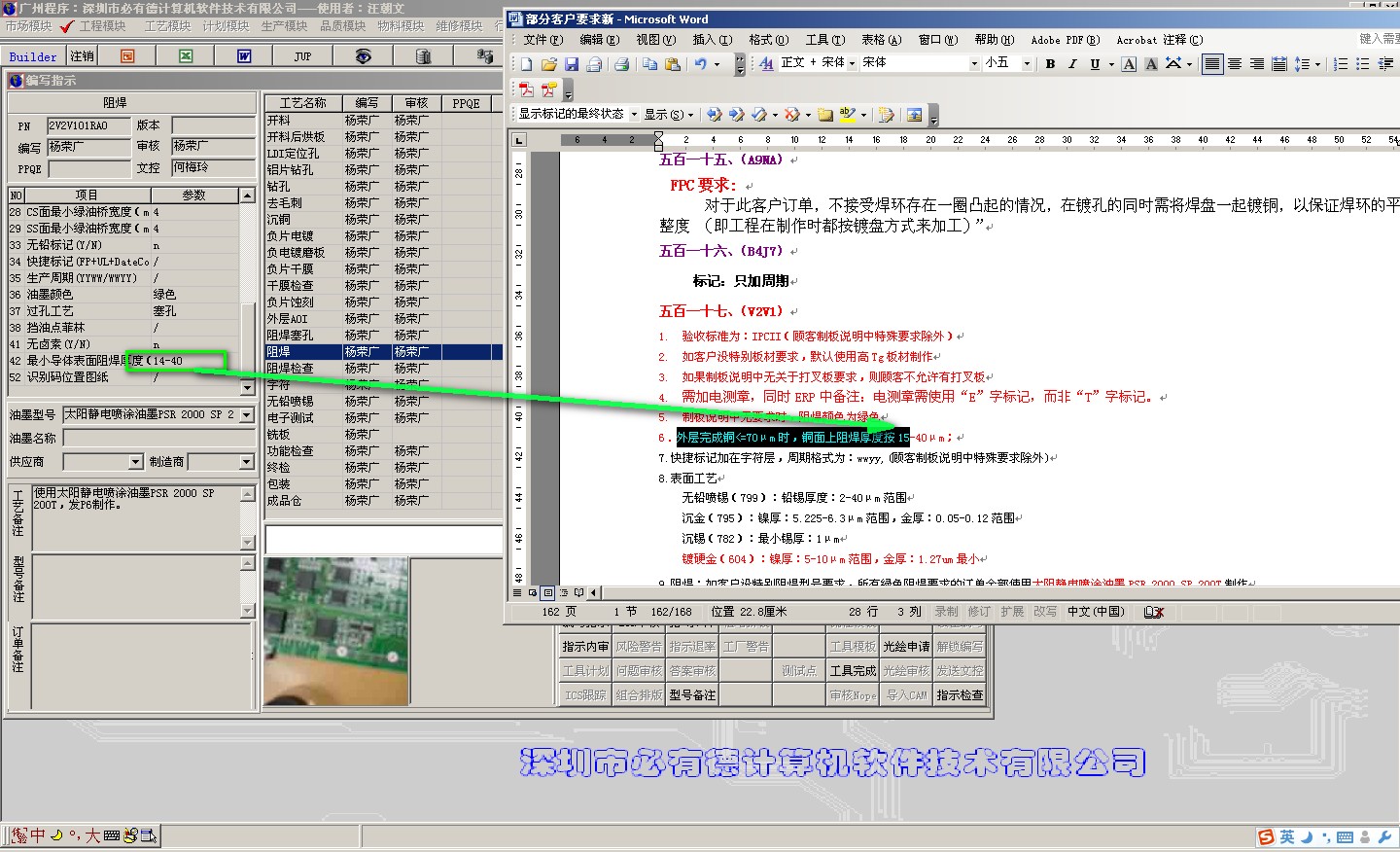1400x852 pixels.
Task: Click next change icon in reviewing toolbar
Action: (736, 114)
